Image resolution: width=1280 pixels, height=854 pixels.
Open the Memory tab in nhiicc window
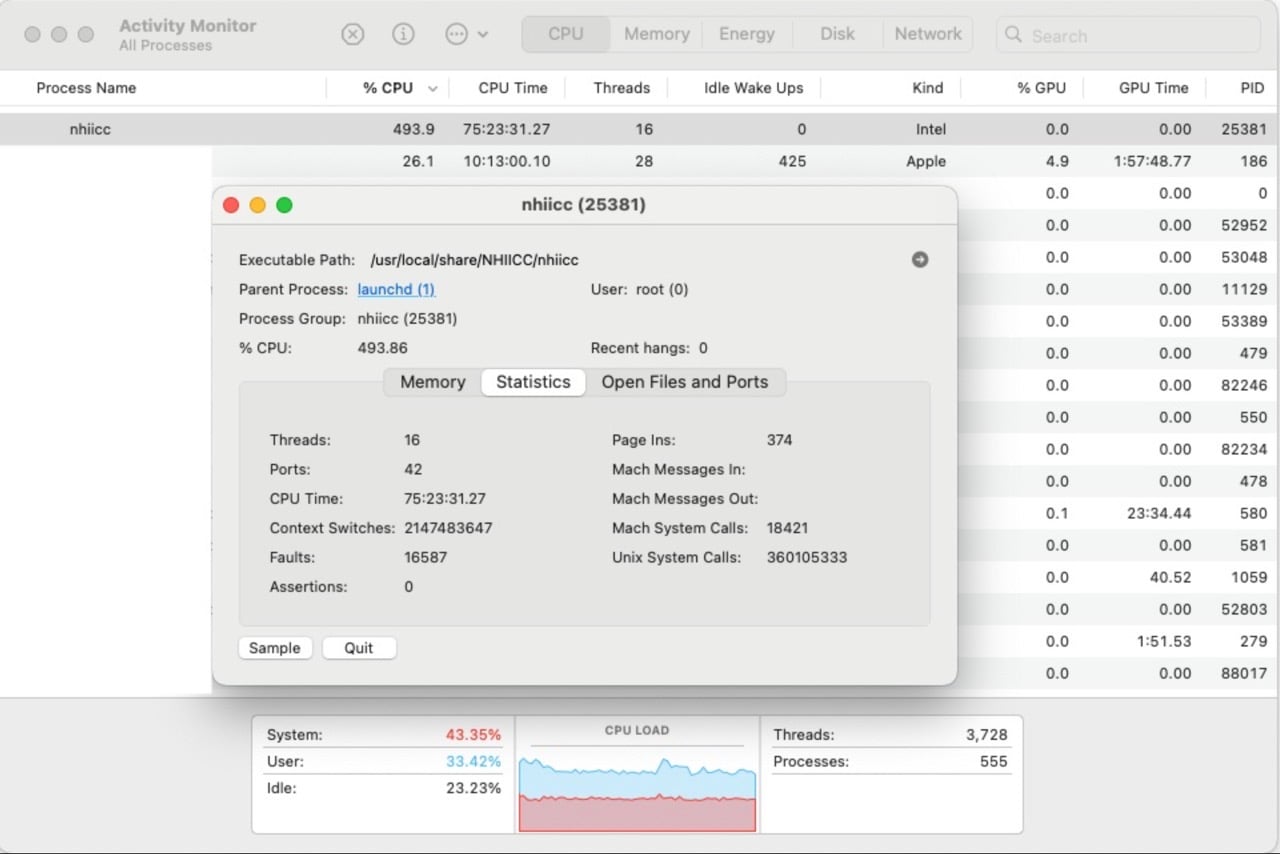433,382
